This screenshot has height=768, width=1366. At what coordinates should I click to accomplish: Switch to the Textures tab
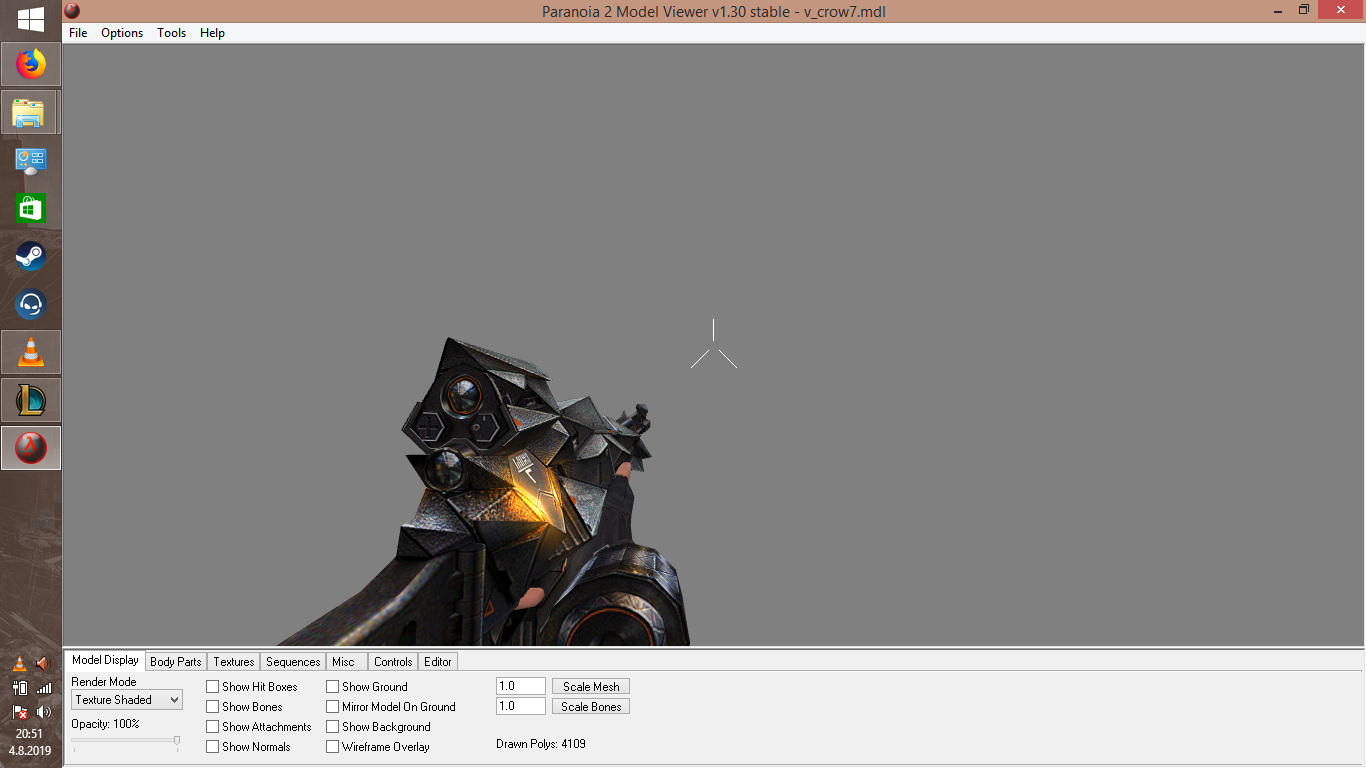(x=234, y=662)
